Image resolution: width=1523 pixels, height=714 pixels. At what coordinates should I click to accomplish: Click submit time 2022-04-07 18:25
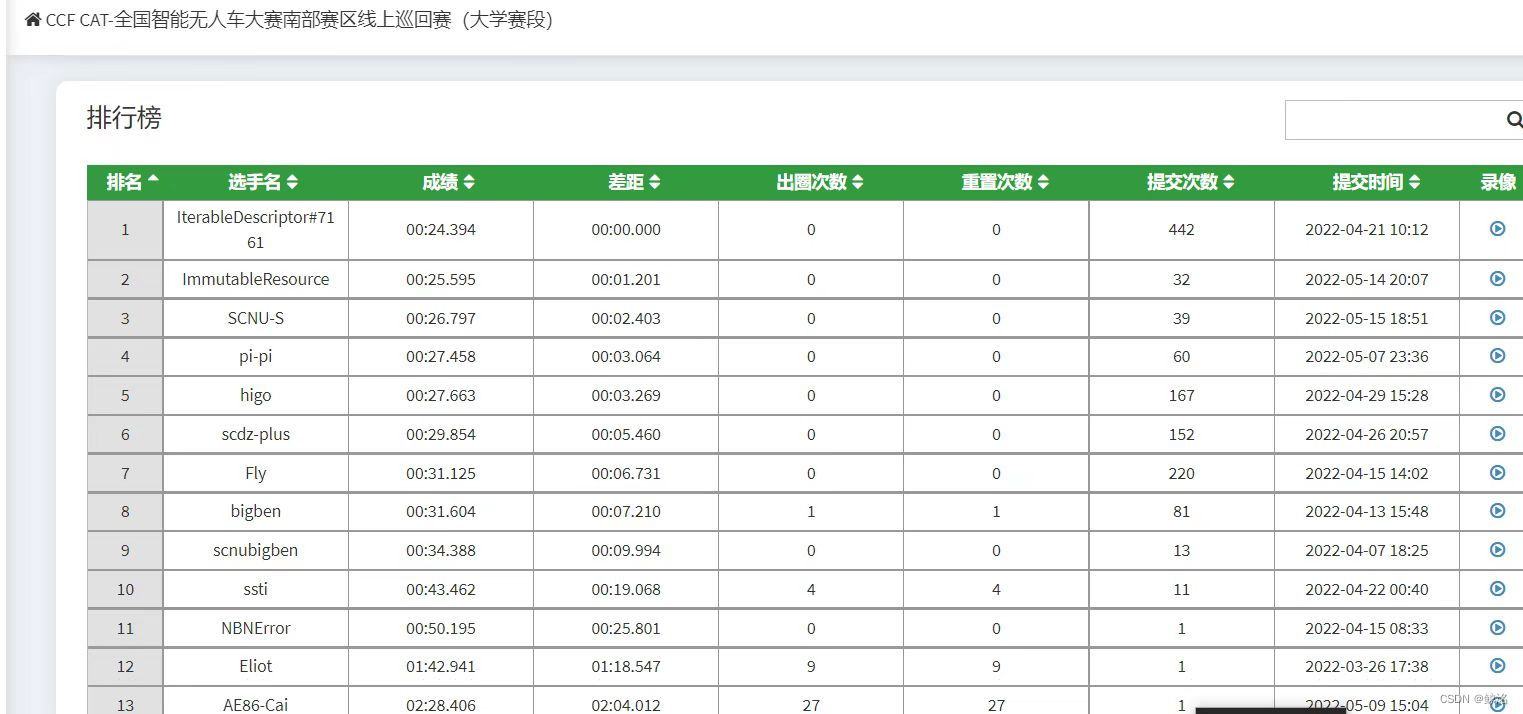click(x=1367, y=550)
